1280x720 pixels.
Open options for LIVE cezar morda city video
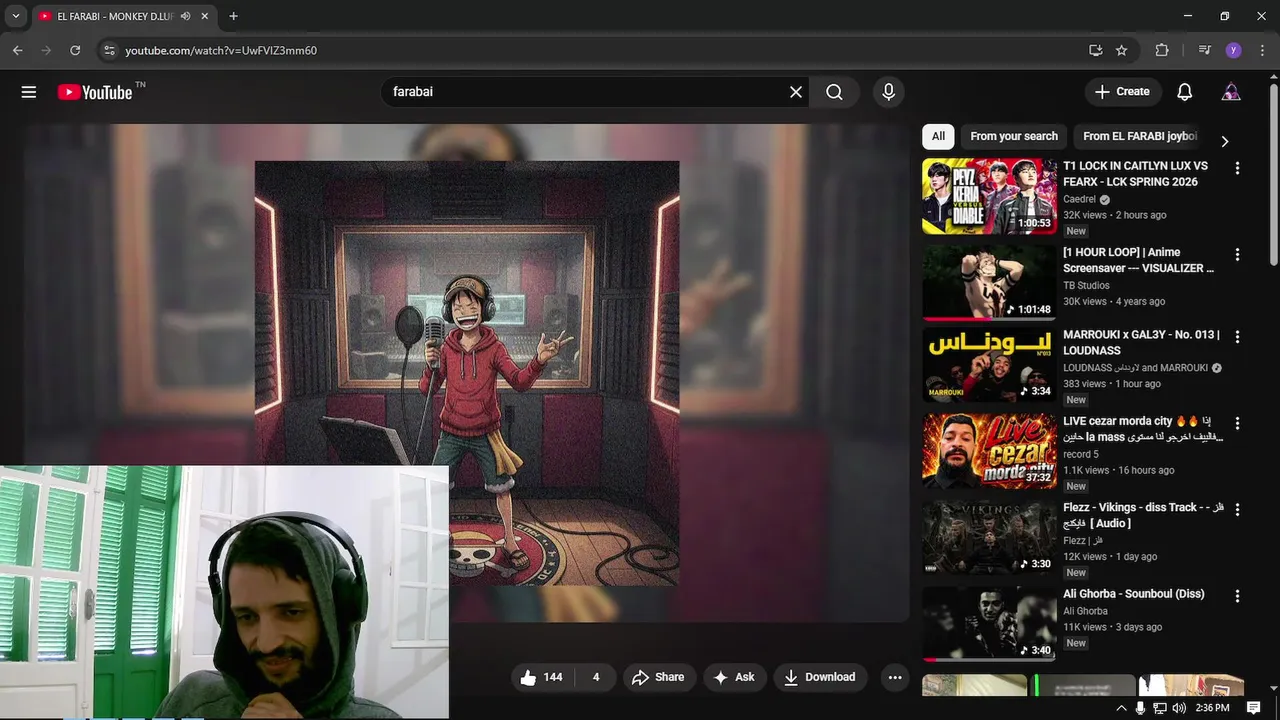pos(1237,424)
